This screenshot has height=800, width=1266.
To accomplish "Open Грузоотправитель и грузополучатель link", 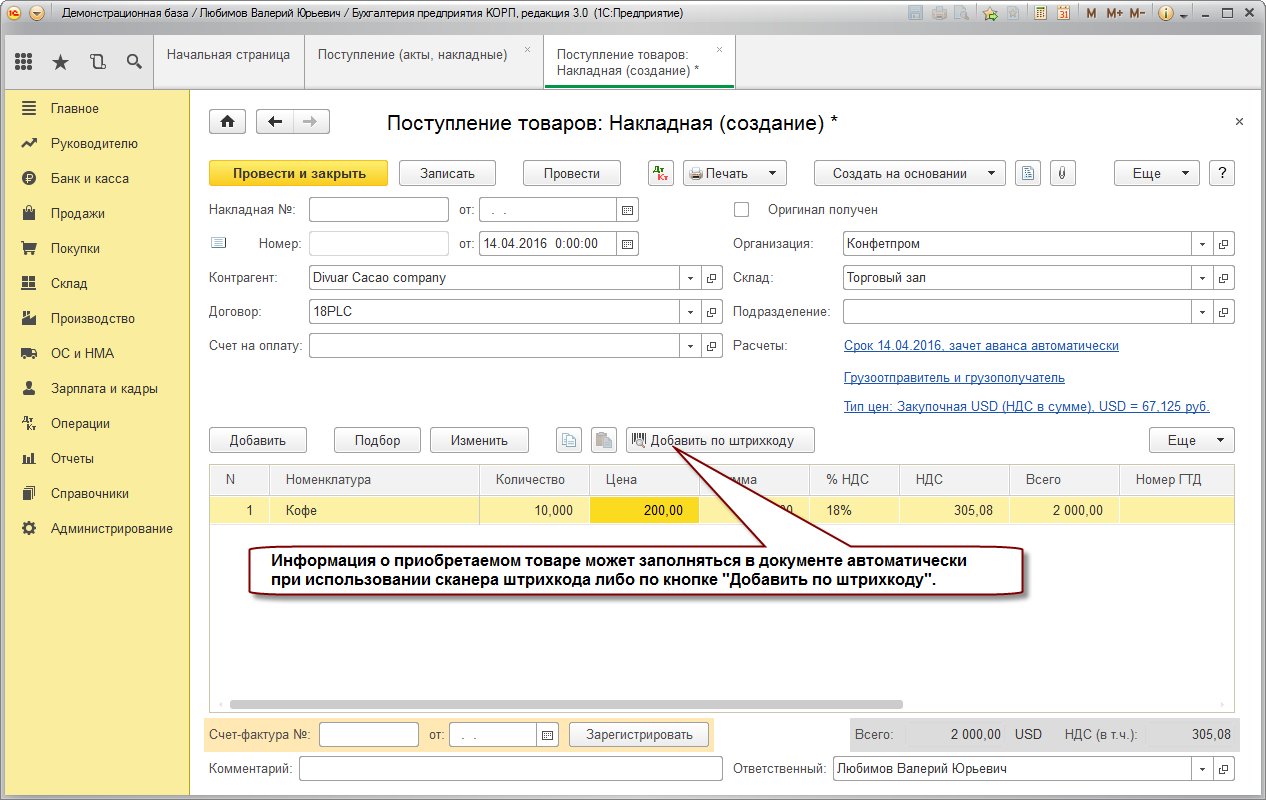I will tap(954, 378).
